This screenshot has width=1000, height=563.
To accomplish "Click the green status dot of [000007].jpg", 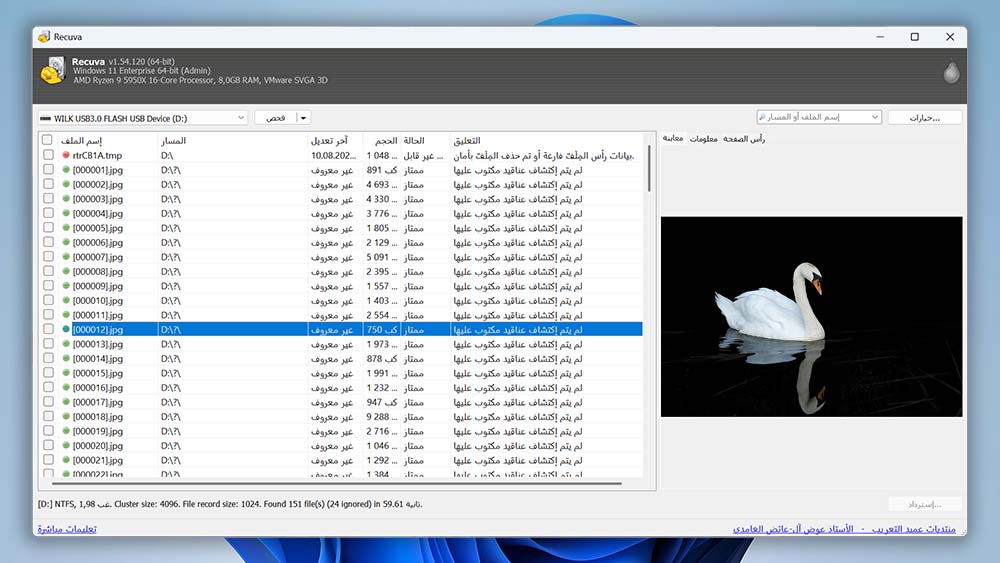I will point(66,257).
